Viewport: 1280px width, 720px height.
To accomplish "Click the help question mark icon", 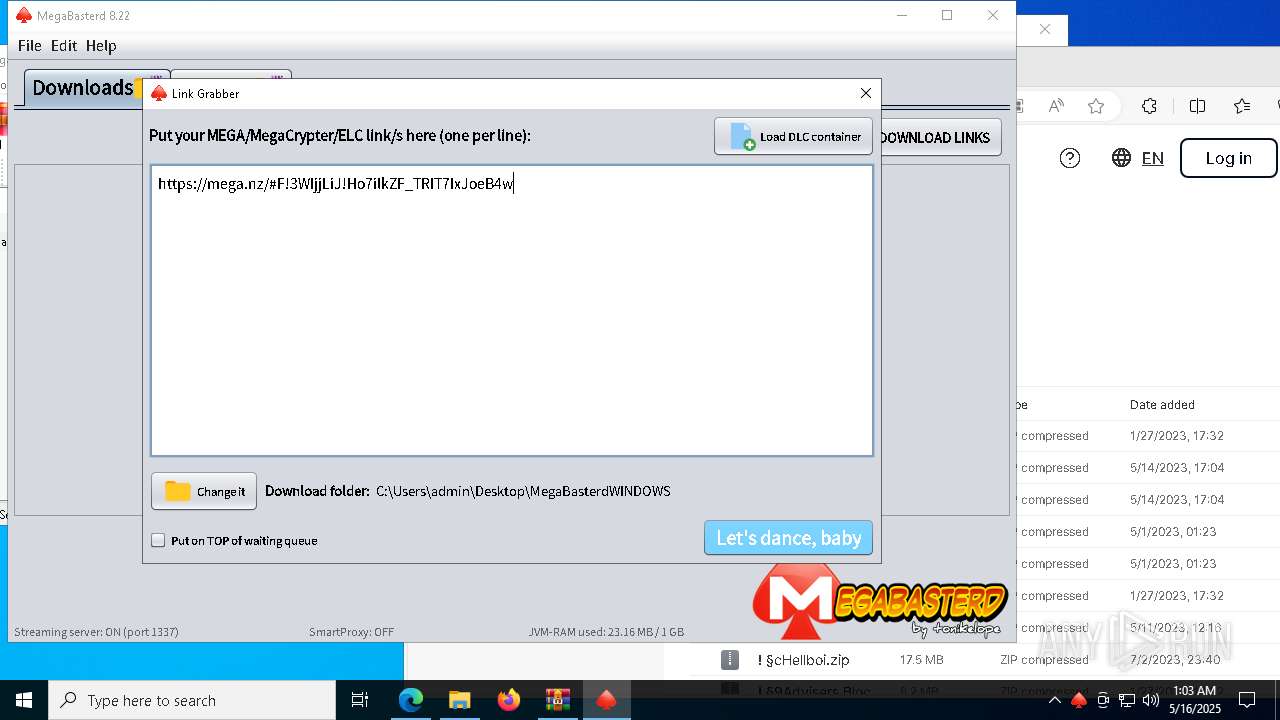I will point(1069,158).
